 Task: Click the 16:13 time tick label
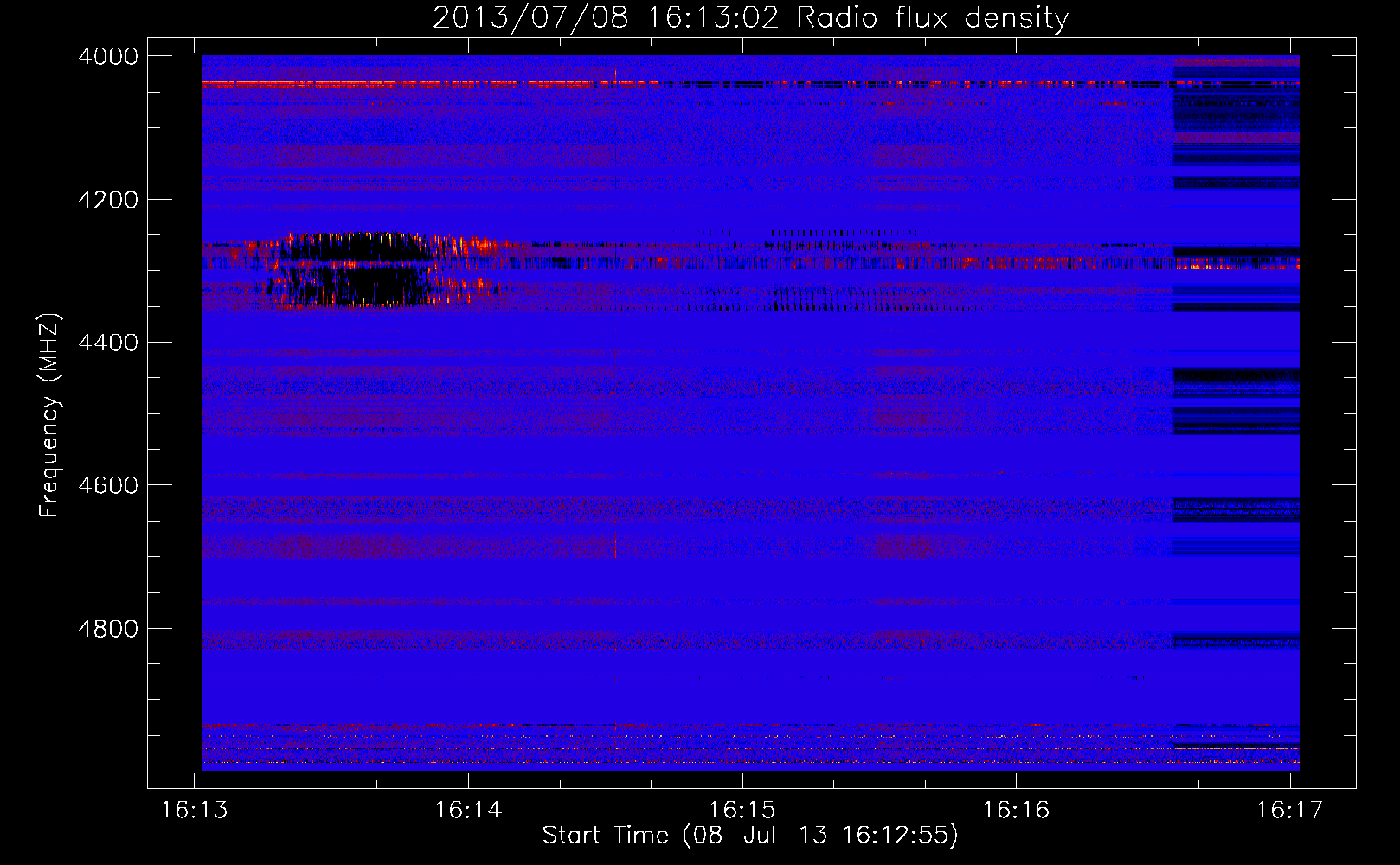pyautogui.click(x=195, y=810)
